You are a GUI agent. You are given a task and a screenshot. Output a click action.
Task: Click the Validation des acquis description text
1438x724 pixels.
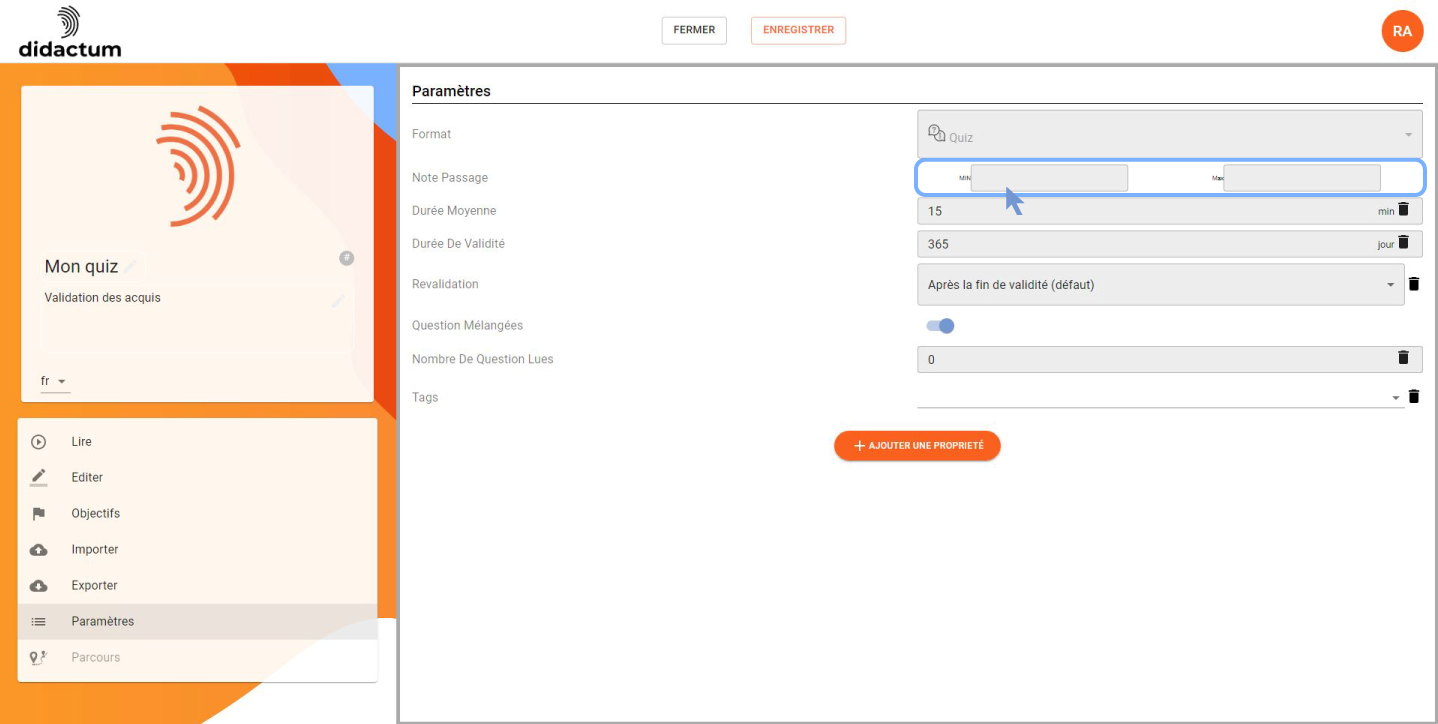point(102,298)
